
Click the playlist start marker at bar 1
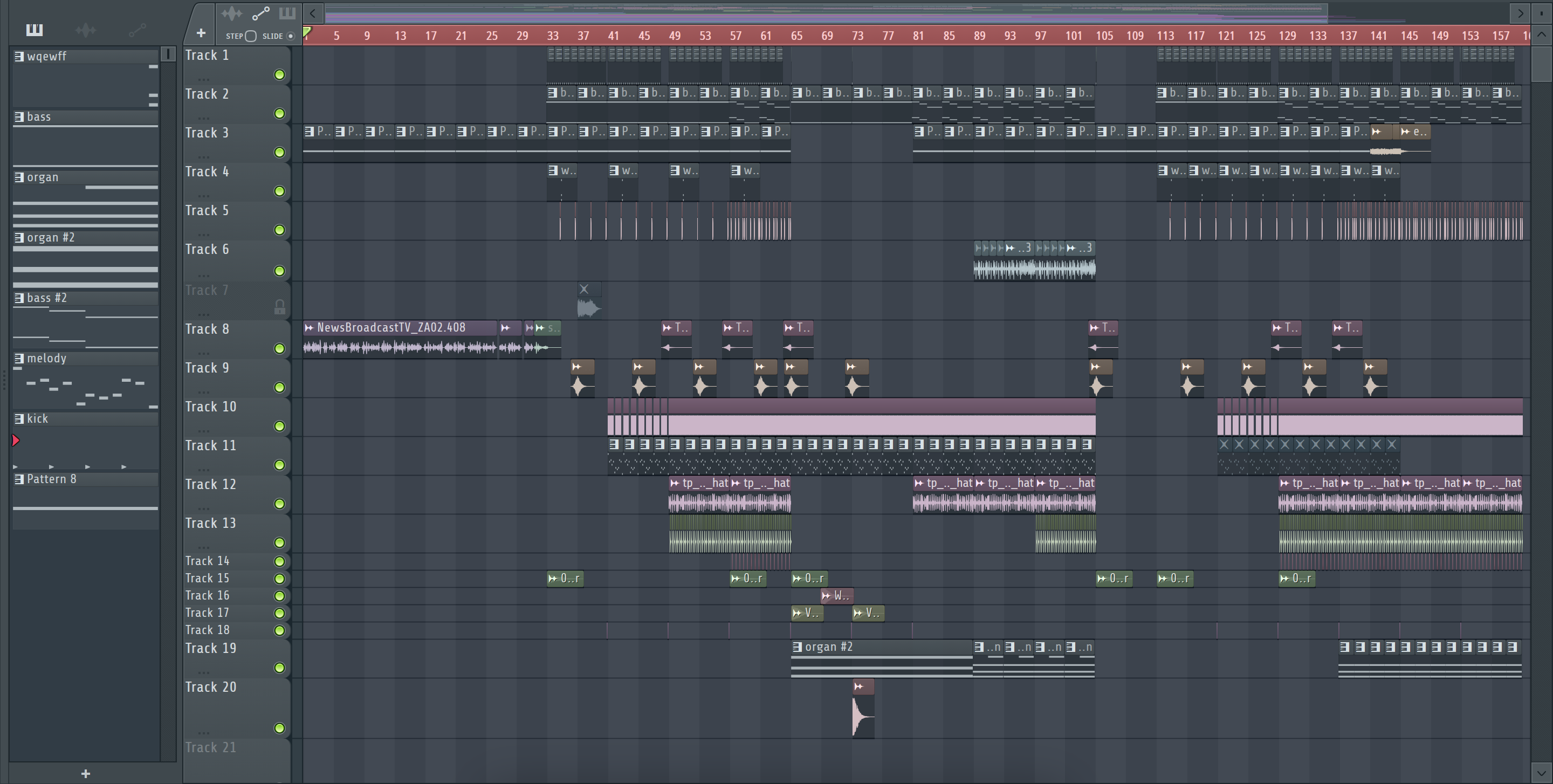point(307,31)
